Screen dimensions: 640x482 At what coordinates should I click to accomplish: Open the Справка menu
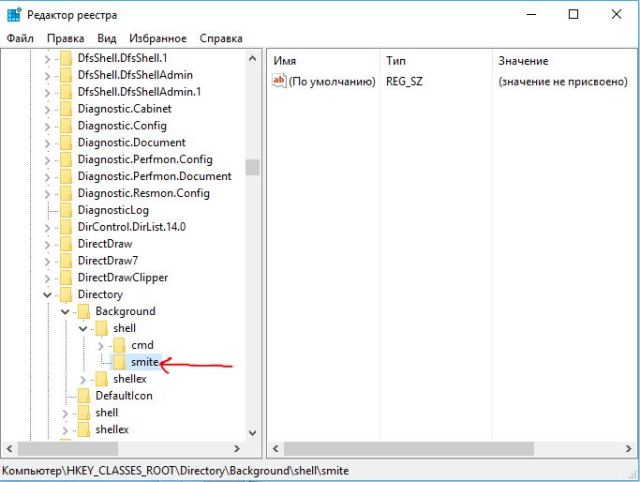click(221, 38)
